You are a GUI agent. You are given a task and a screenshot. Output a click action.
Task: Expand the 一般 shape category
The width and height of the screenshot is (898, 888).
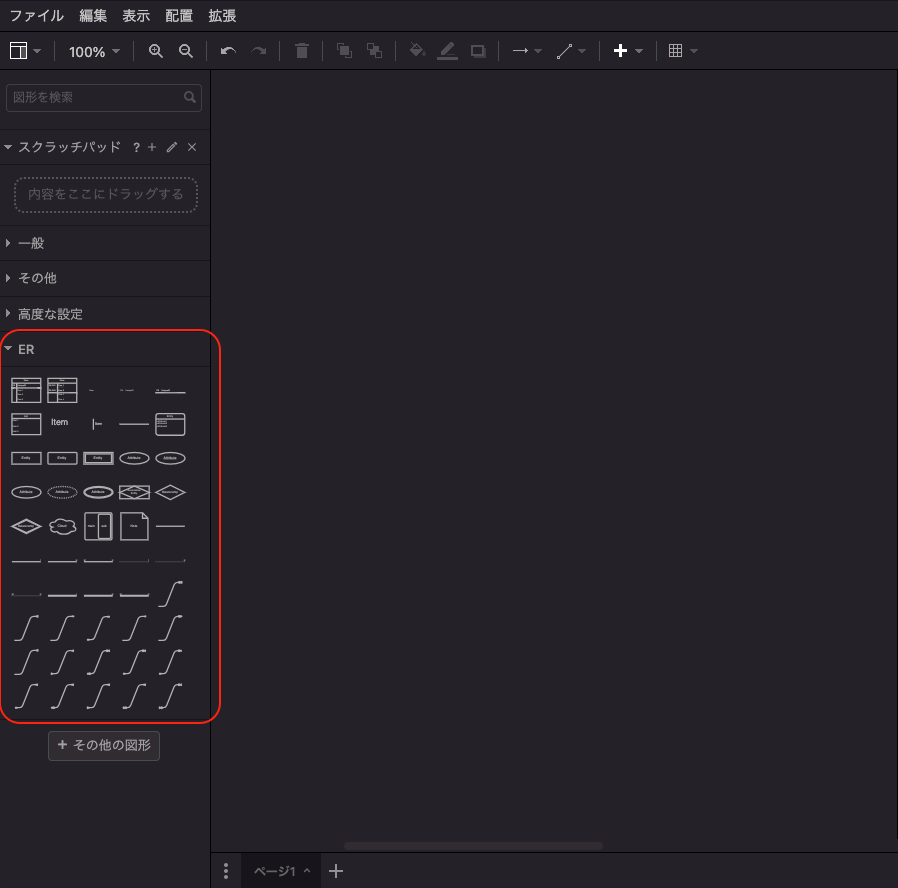(105, 243)
